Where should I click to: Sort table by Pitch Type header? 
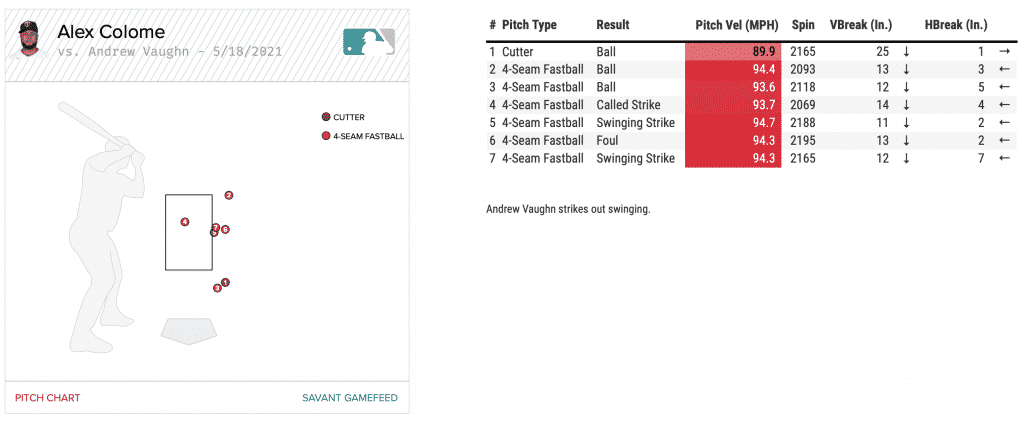tap(529, 25)
